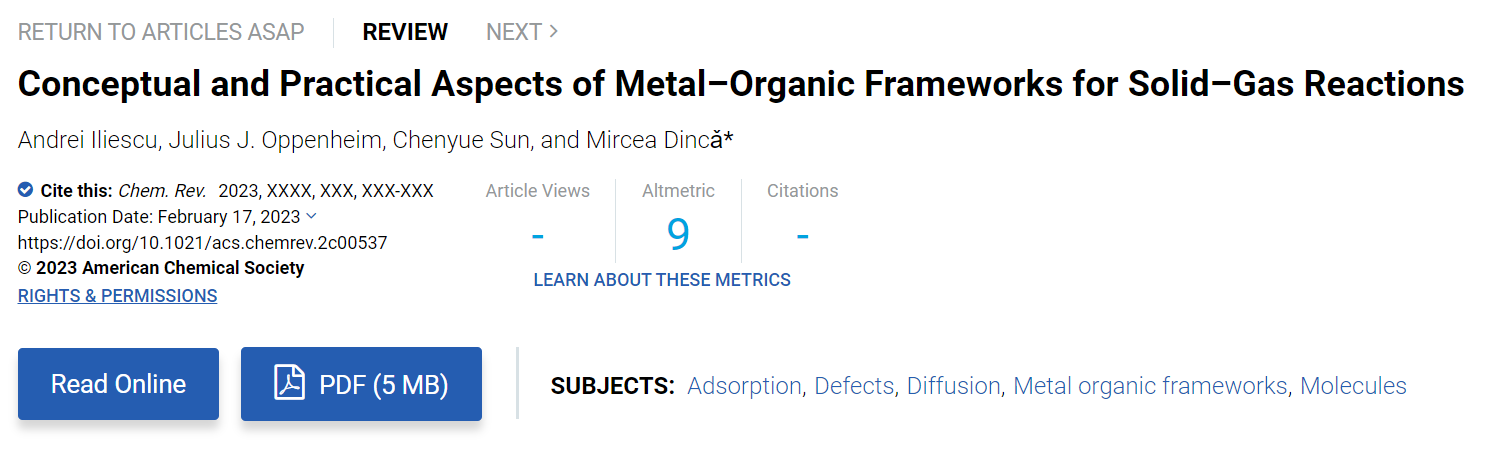Click author Andrei Iliescu
Screen dimensions: 1502x470
[88, 140]
